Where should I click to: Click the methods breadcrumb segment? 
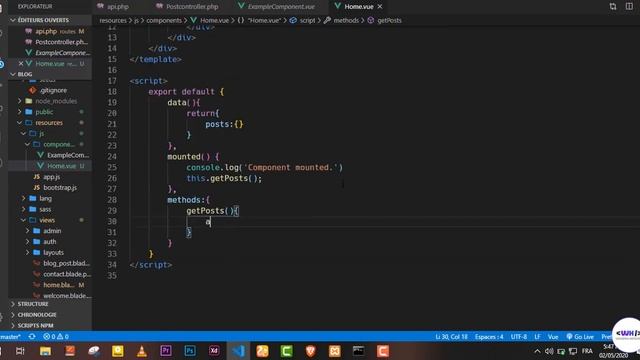coord(346,20)
